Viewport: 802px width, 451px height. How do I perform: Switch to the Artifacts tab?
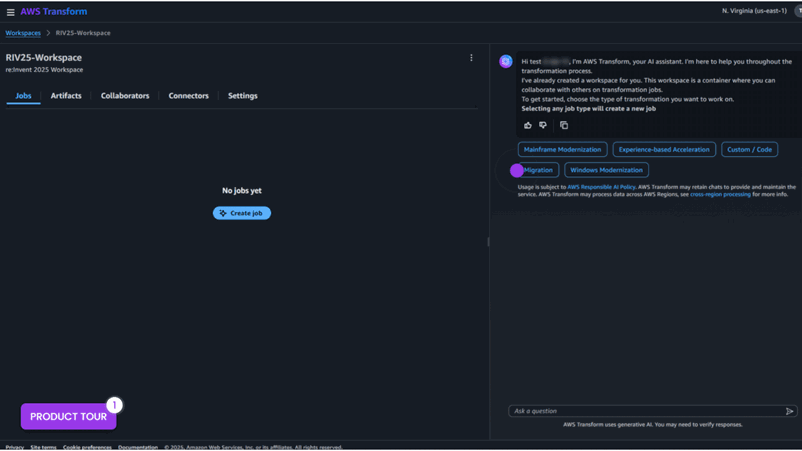point(66,96)
